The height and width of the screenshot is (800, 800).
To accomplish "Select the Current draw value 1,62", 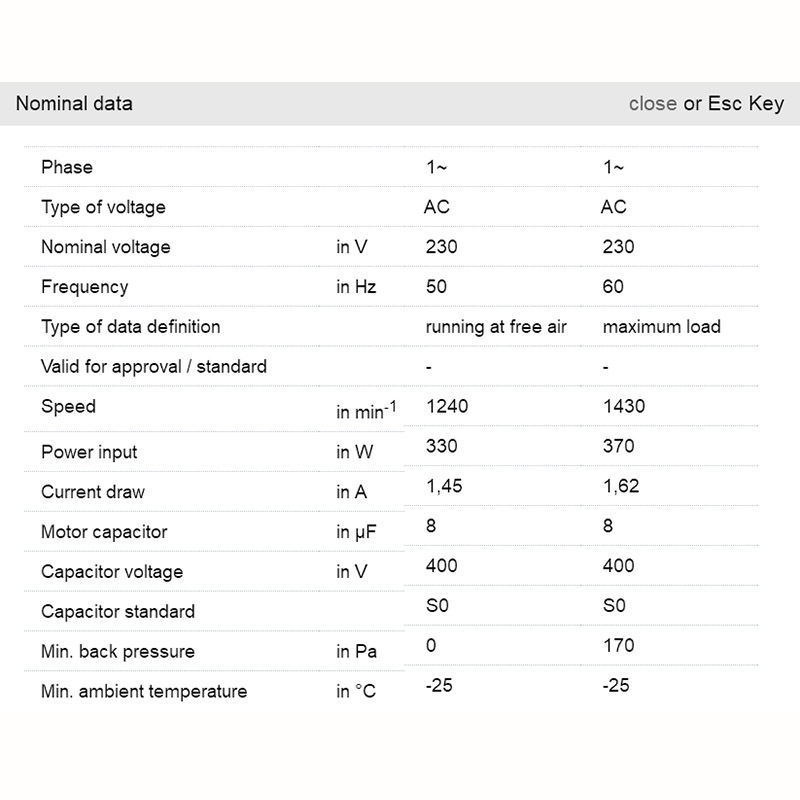I will [621, 486].
